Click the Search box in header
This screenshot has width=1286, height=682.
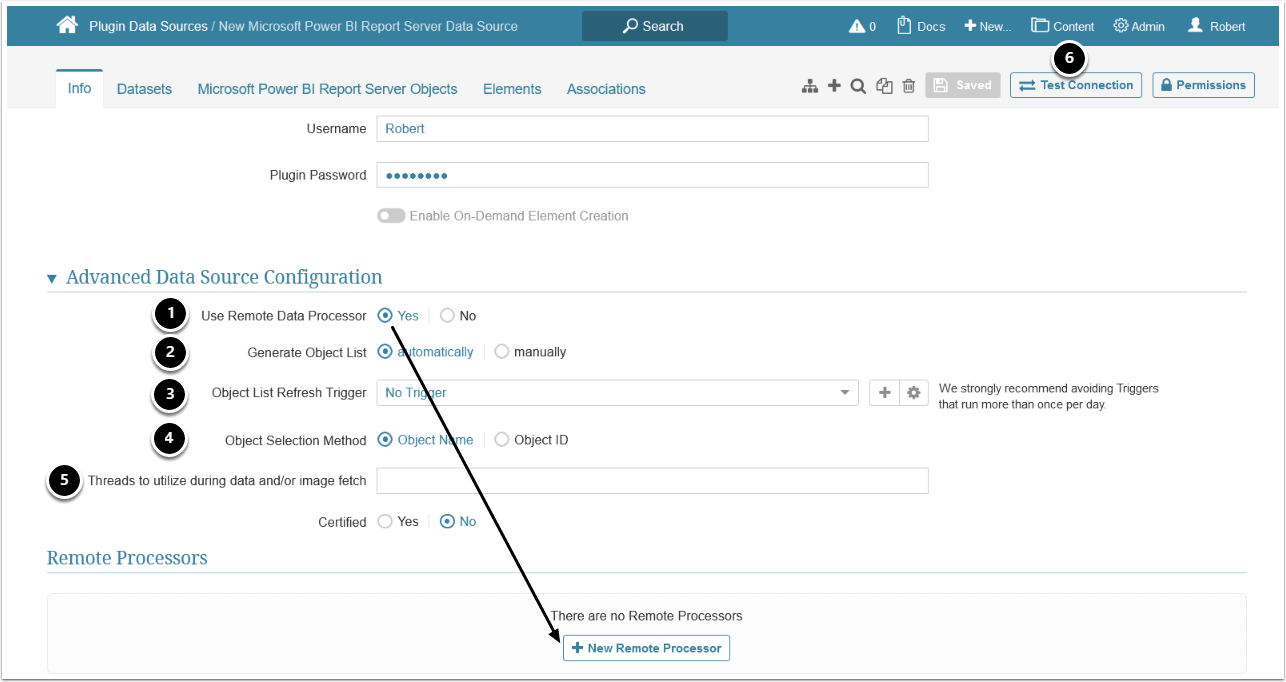coord(655,26)
